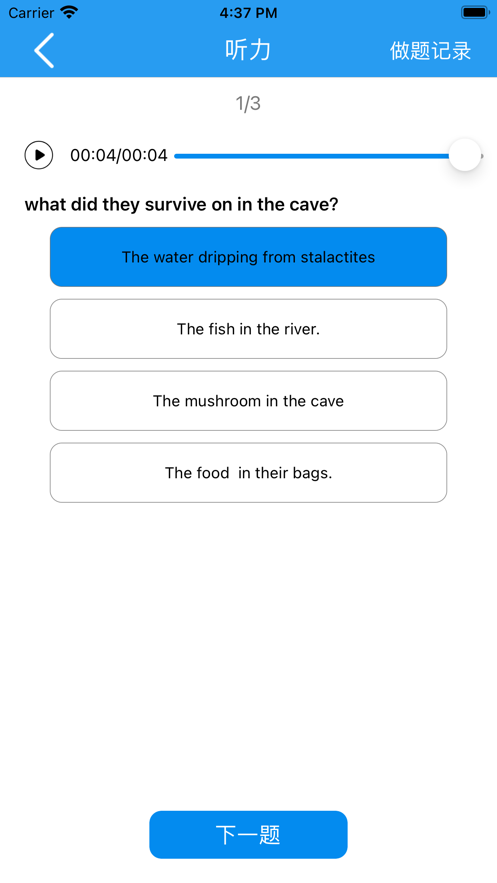The width and height of the screenshot is (497, 883).
Task: Tap the battery indicator icon
Action: click(476, 12)
